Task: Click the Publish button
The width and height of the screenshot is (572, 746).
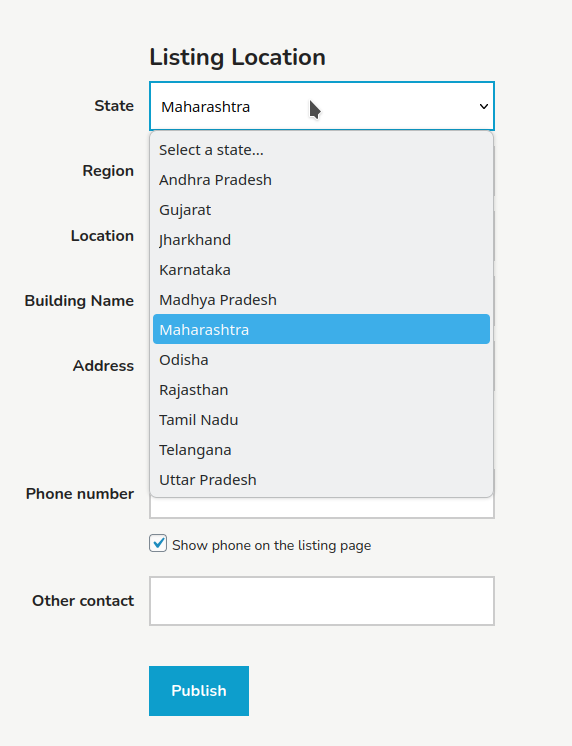Action: 199,691
